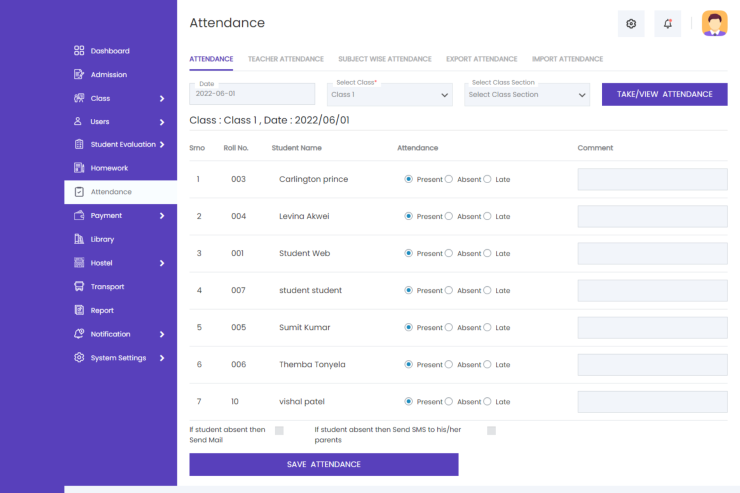Select the Attendance clipboard icon
Viewport: 740px width, 493px height.
tap(79, 192)
